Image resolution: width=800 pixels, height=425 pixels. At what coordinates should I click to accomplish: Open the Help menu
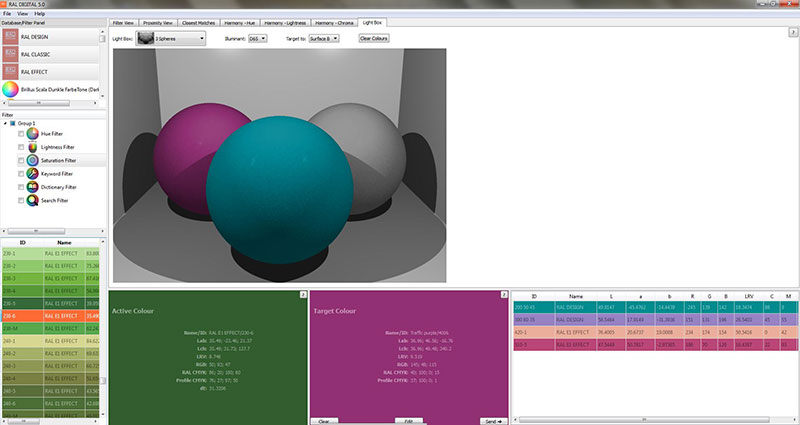[39, 14]
